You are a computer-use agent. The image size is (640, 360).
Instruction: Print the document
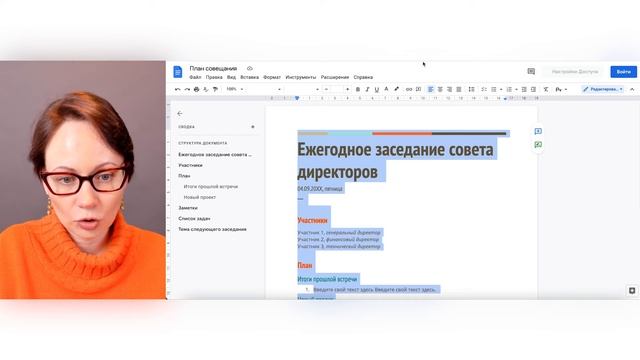[196, 89]
